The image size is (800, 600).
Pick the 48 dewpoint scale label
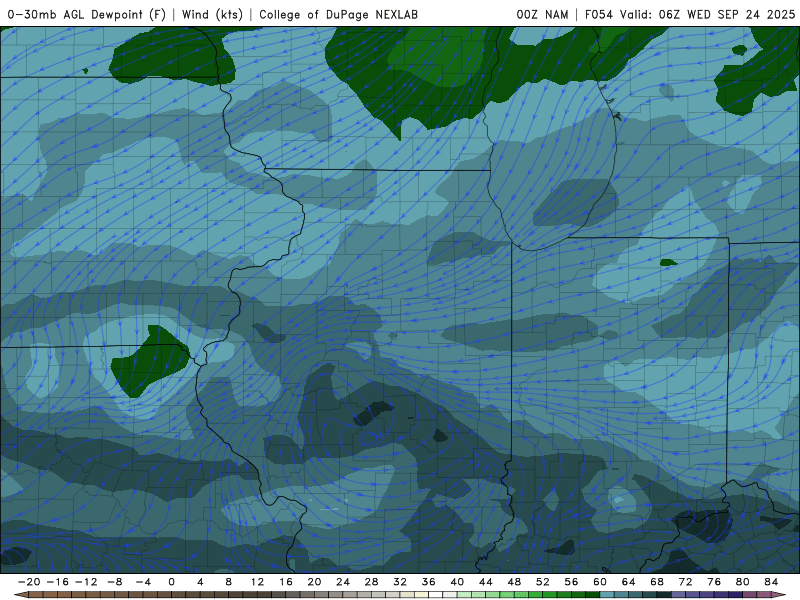tap(514, 582)
